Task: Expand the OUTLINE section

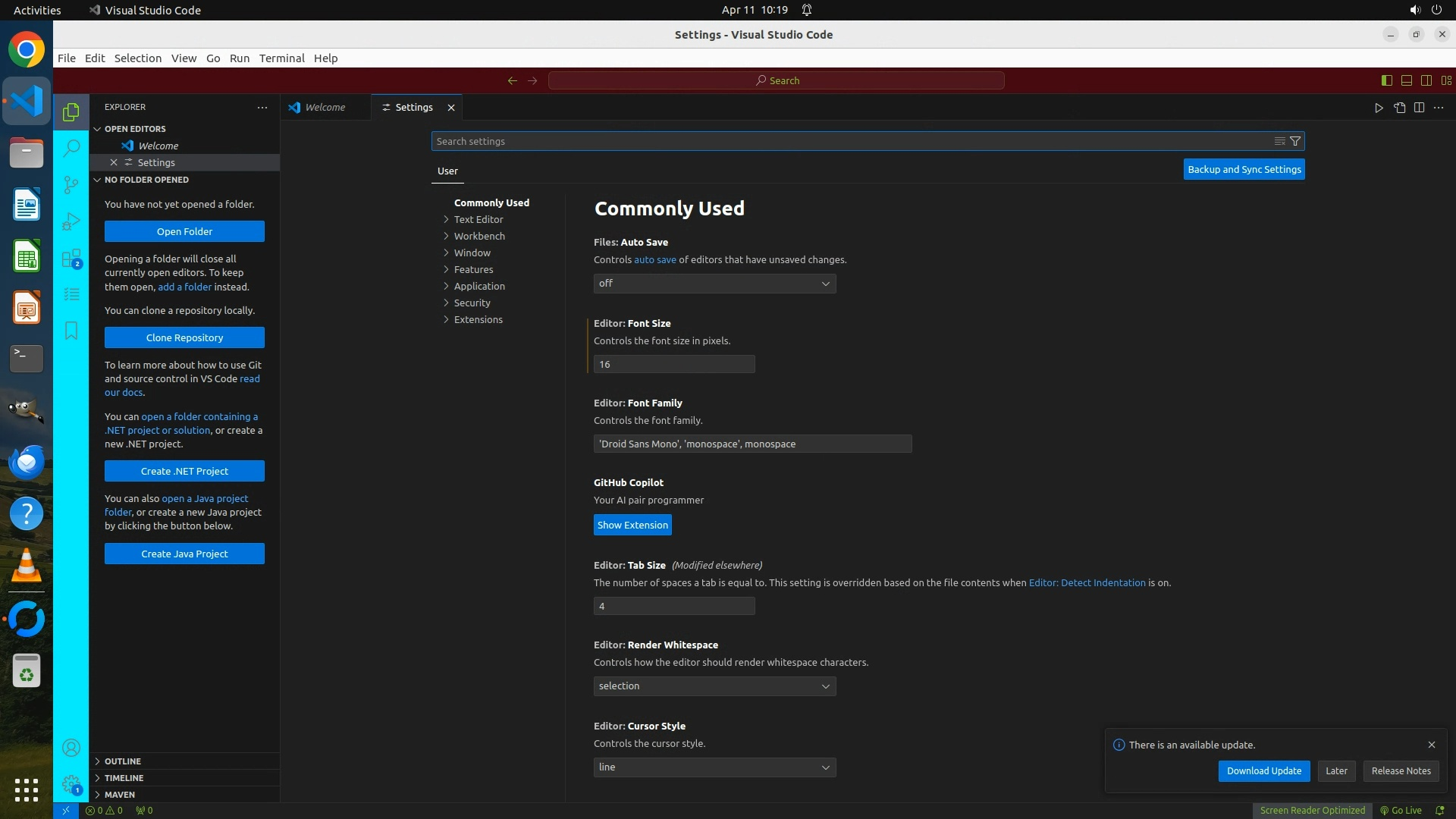Action: tap(123, 761)
